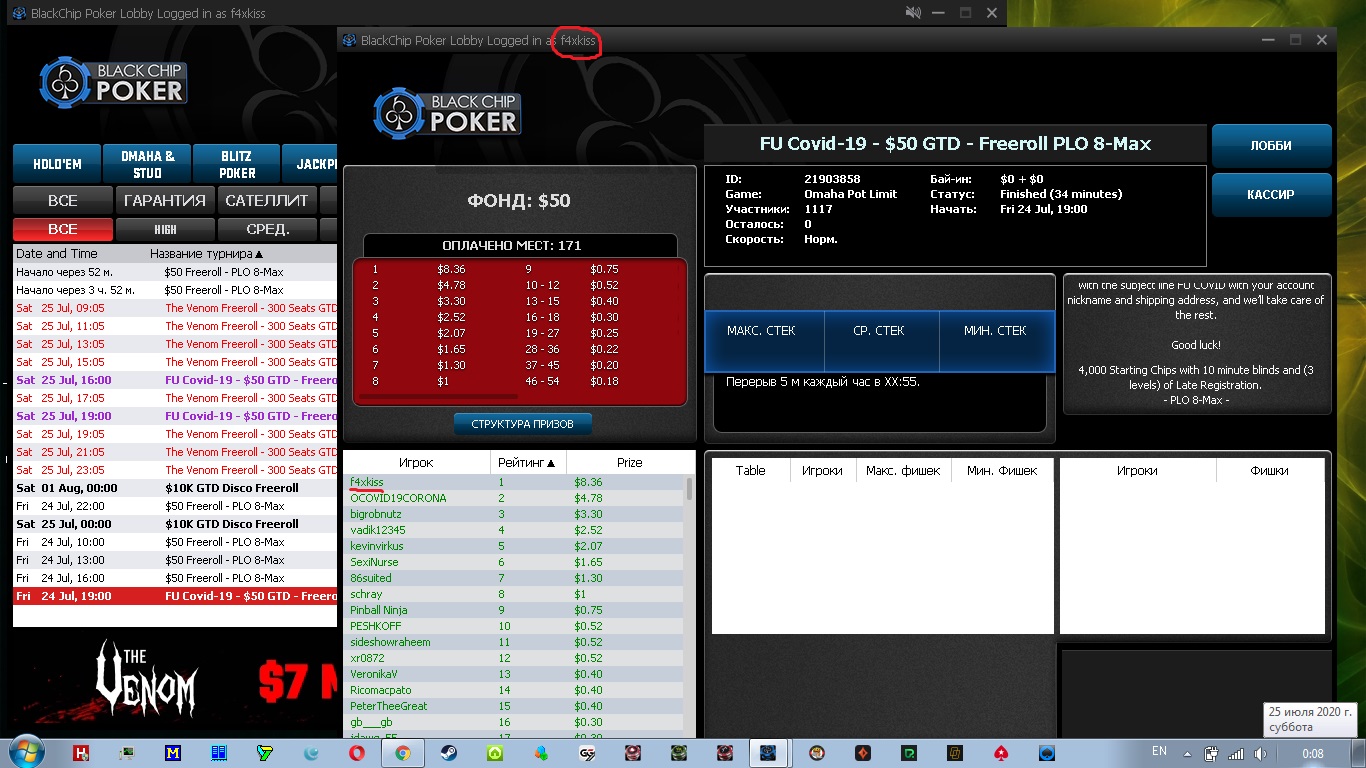Image resolution: width=1366 pixels, height=768 pixels.
Task: Select the ГАРАНТИЯ filter
Action: (164, 200)
